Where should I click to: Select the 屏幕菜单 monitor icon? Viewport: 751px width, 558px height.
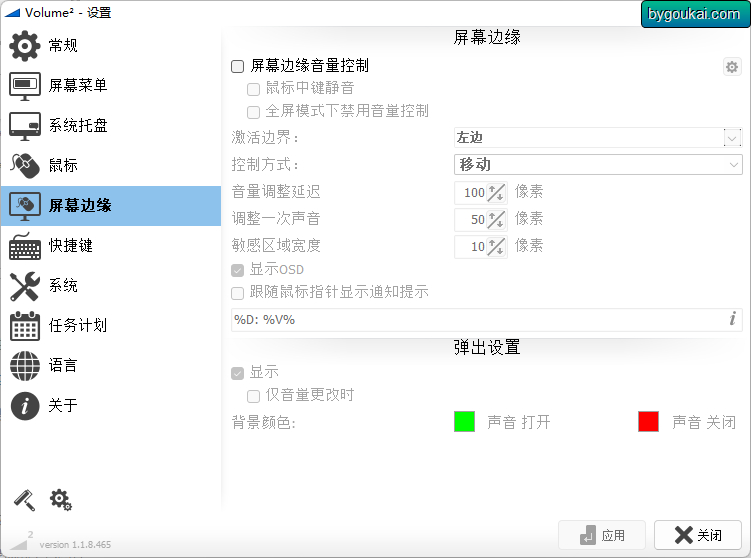[24, 86]
